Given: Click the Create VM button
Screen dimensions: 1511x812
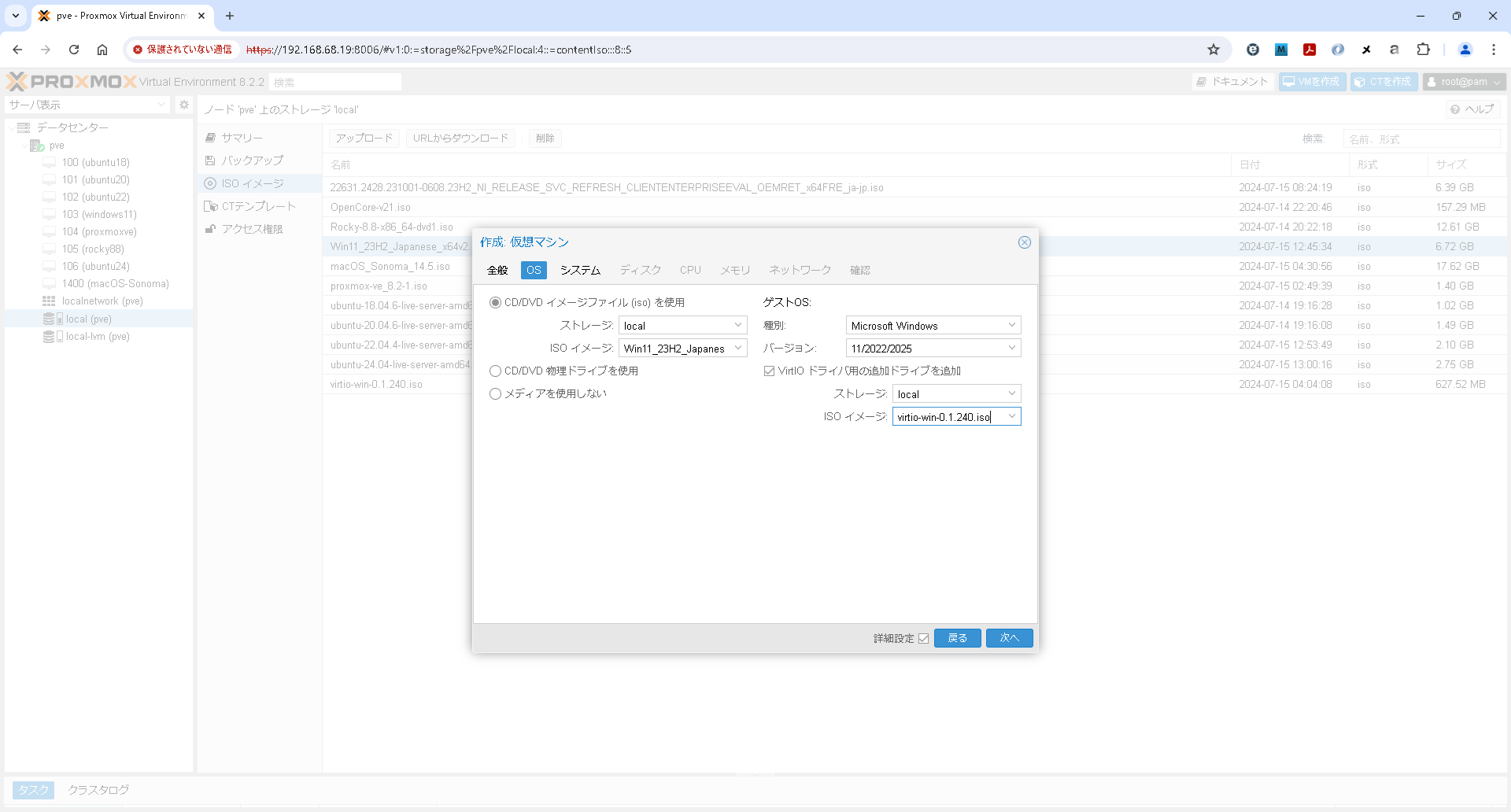Looking at the screenshot, I should (1312, 82).
